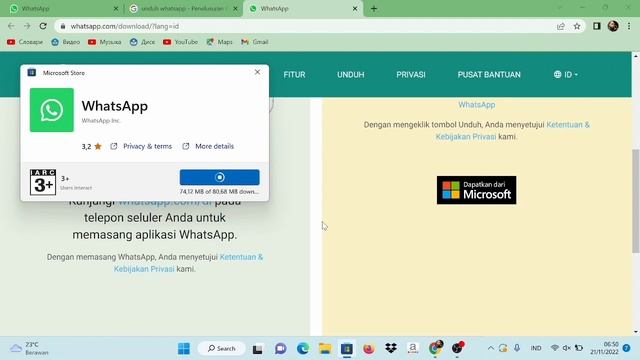Open the UNDUH menu item
Screen dimensions: 640x360
[351, 75]
